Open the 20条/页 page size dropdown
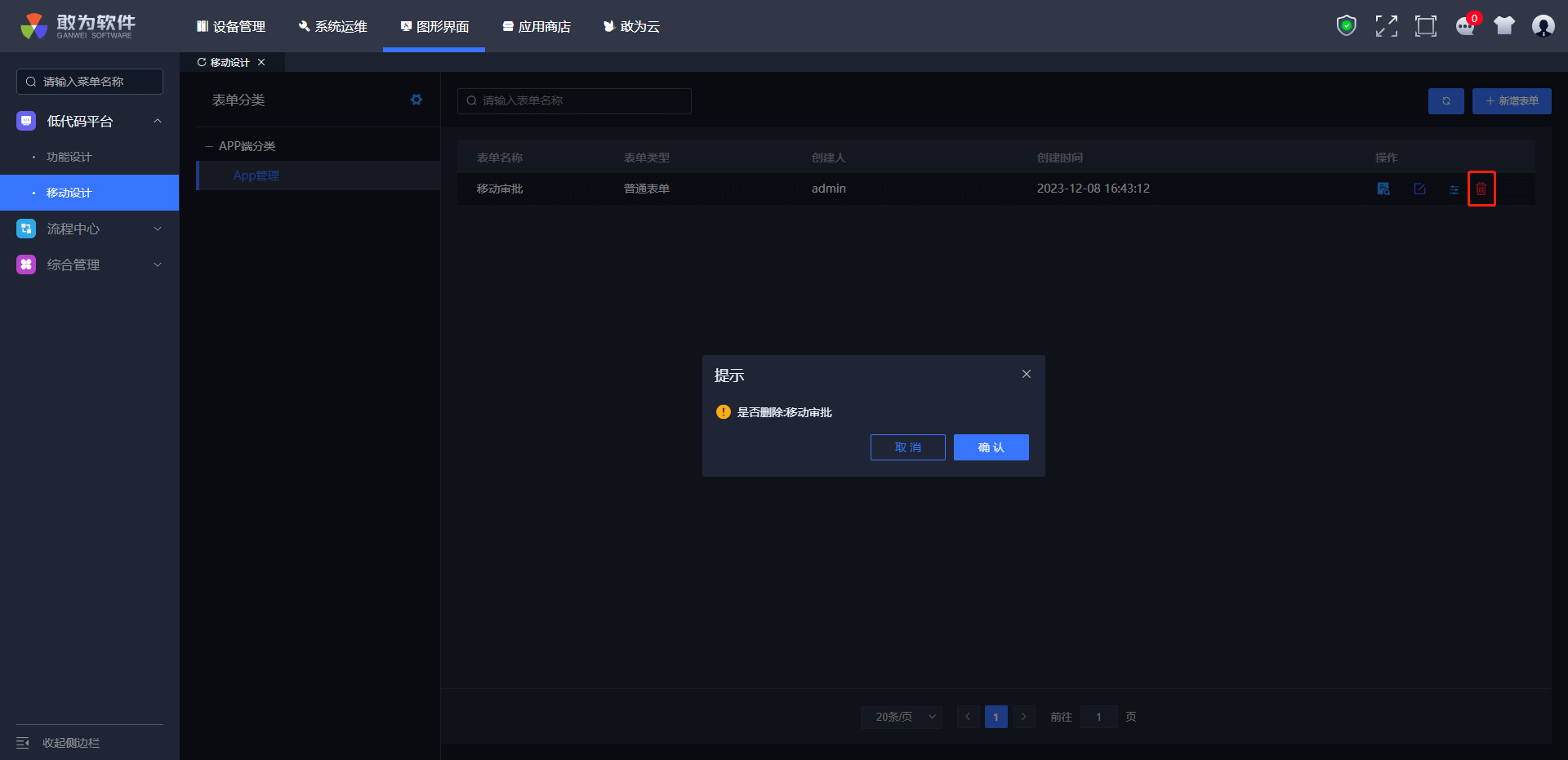The width and height of the screenshot is (1568, 760). pos(902,717)
